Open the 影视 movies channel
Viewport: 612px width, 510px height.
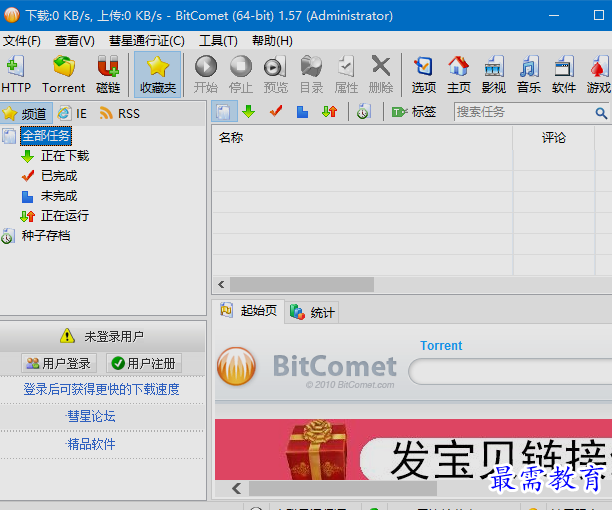coord(494,75)
